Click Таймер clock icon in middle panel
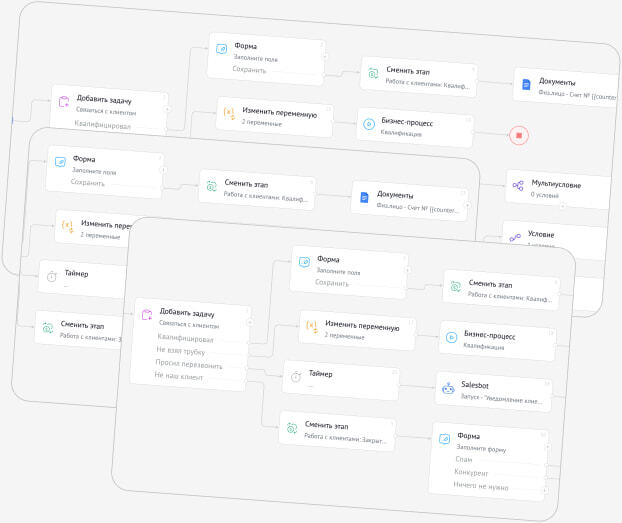The width and height of the screenshot is (622, 523). (x=52, y=276)
